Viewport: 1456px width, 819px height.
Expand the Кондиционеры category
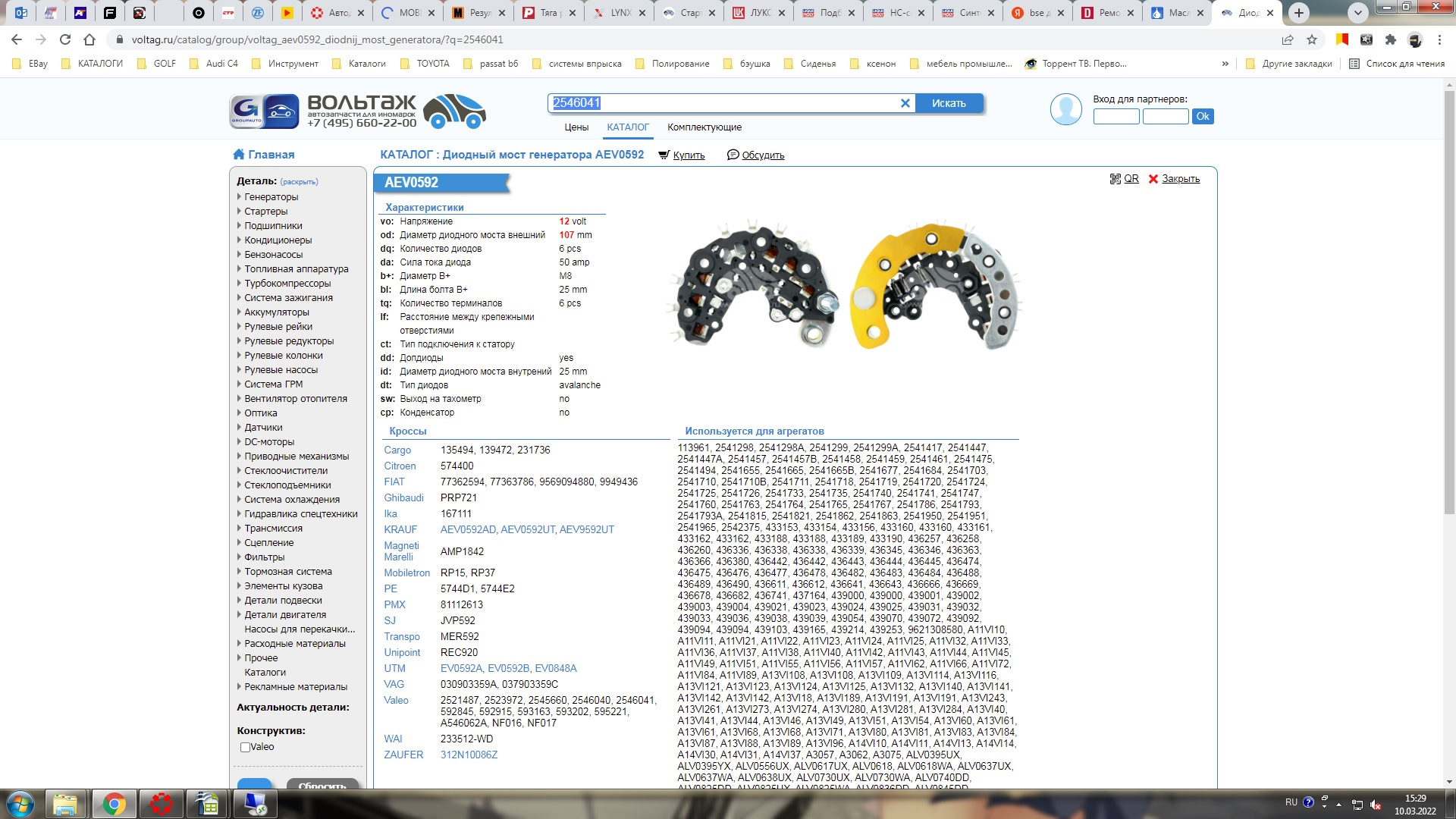[278, 240]
